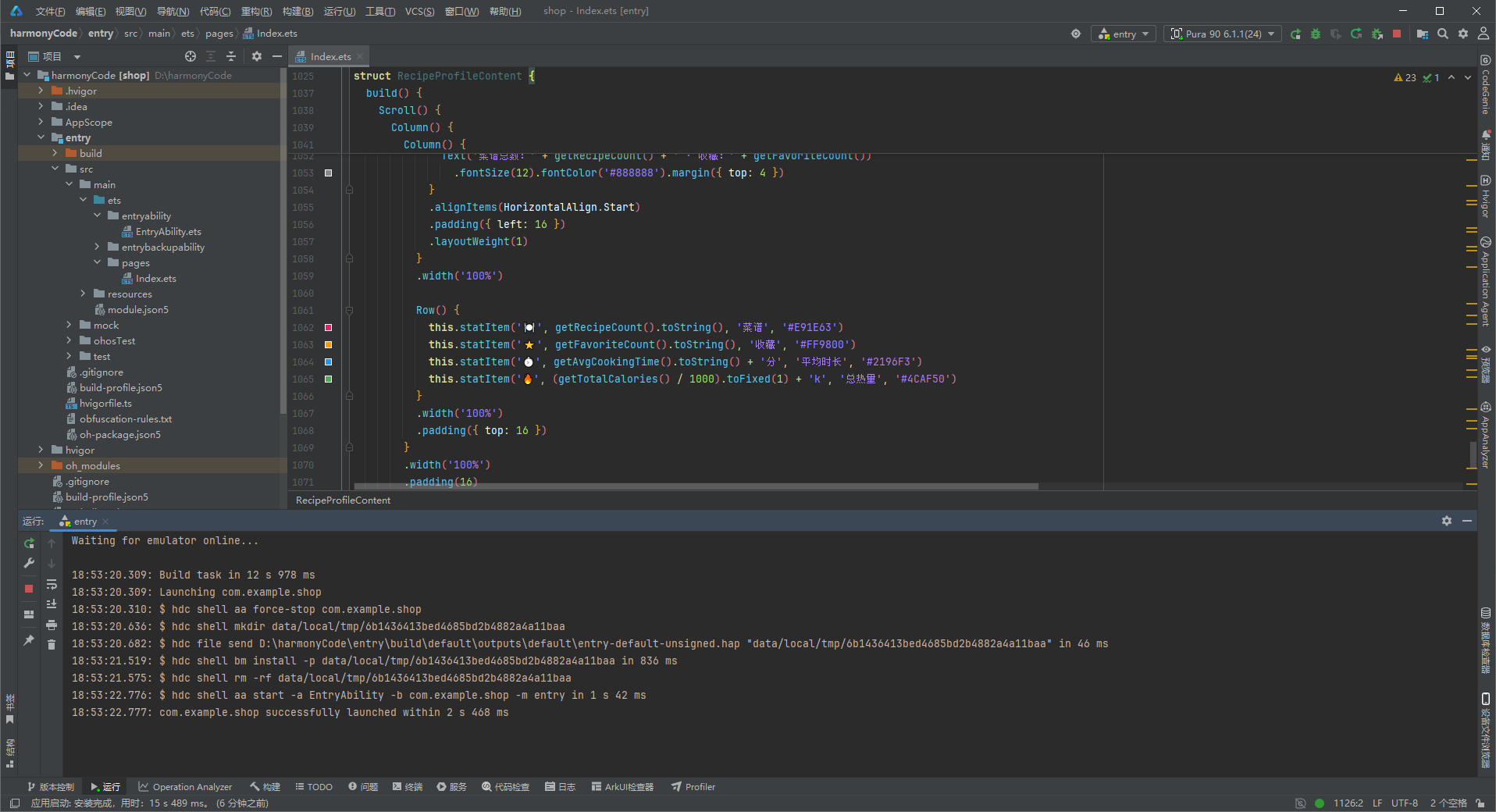Locate the opened file with the project target icon
Image resolution: width=1496 pixels, height=812 pixels.
click(x=191, y=56)
